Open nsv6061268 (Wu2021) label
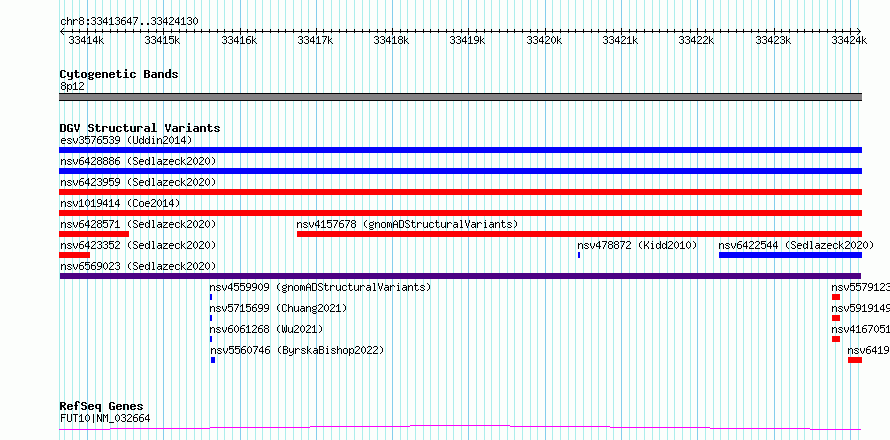This screenshot has height=440, width=890. coord(266,329)
